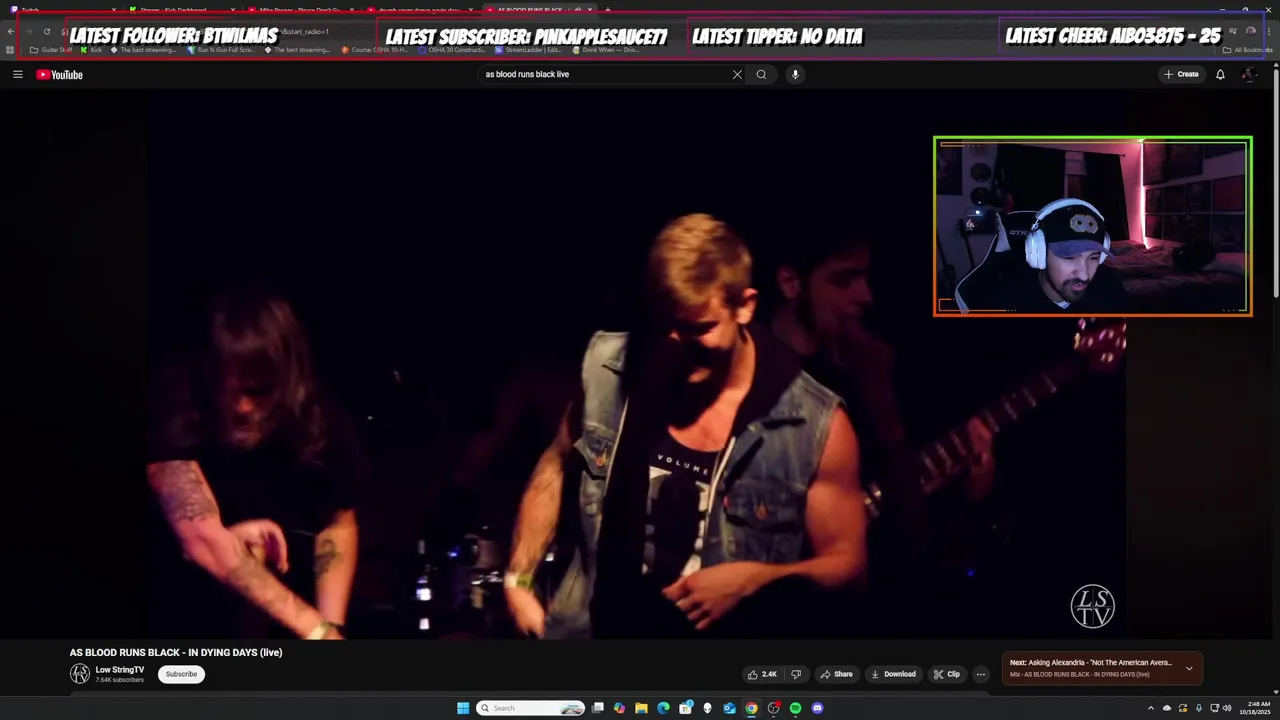Open OBS Studio from the taskbar
This screenshot has width=1280, height=720.
point(773,708)
